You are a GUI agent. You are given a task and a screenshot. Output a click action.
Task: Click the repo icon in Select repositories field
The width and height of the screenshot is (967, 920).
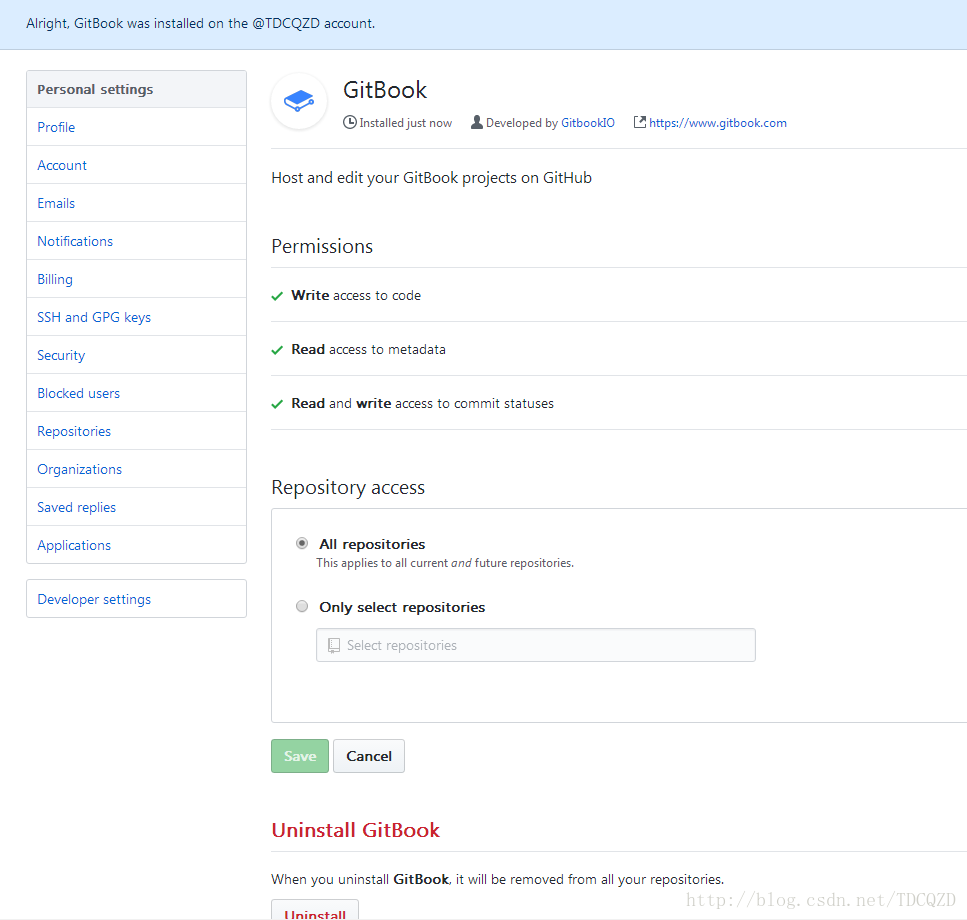pyautogui.click(x=334, y=645)
